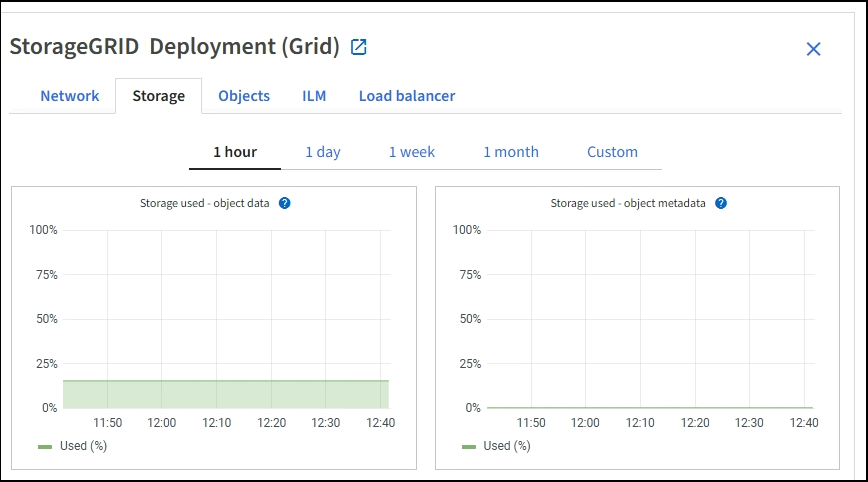Switch to the Network tab
This screenshot has width=868, height=482.
69,96
